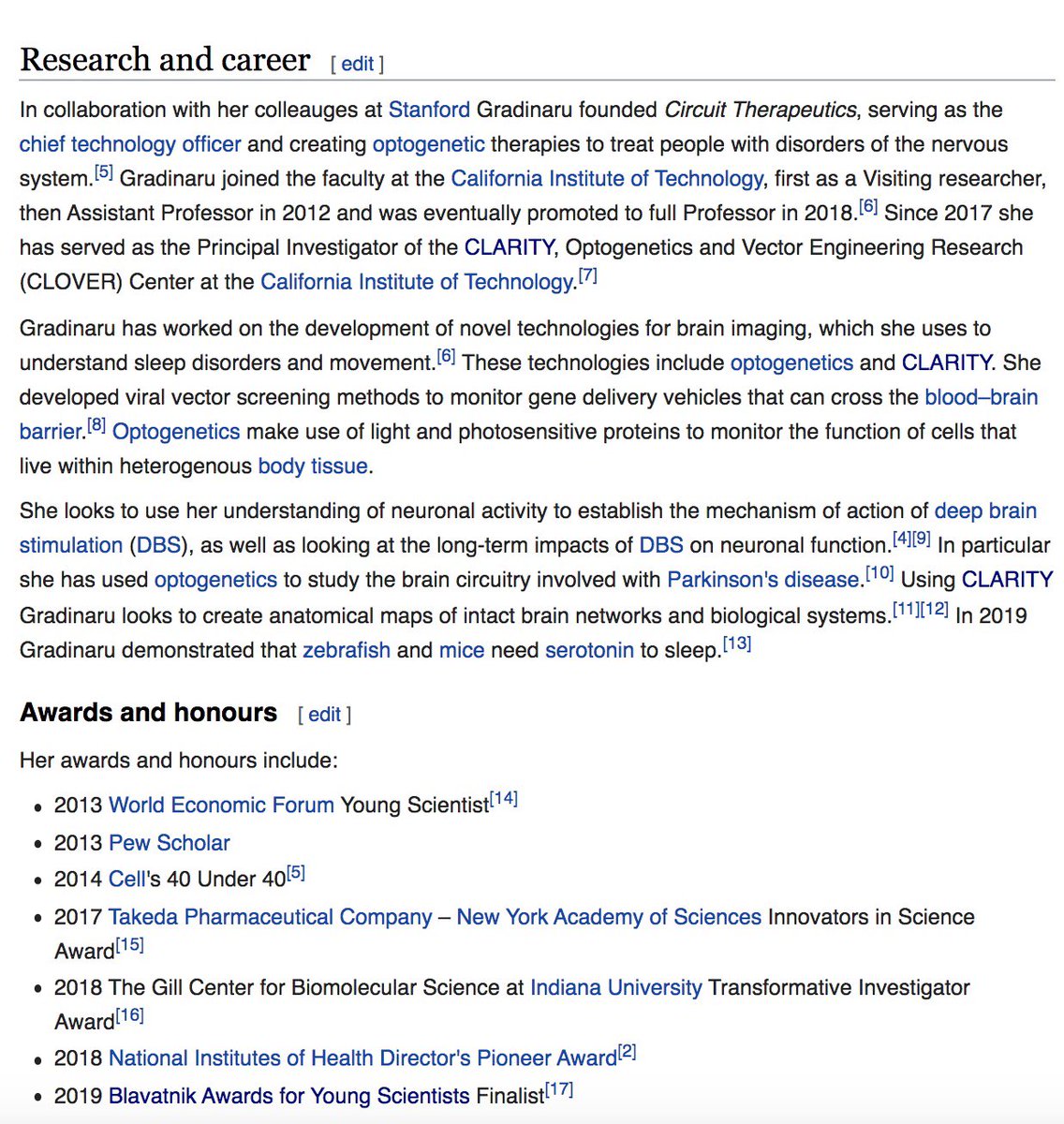The width and height of the screenshot is (1064, 1124).
Task: Jump to citation [5] after '40 Under 40'
Action: click(x=296, y=874)
